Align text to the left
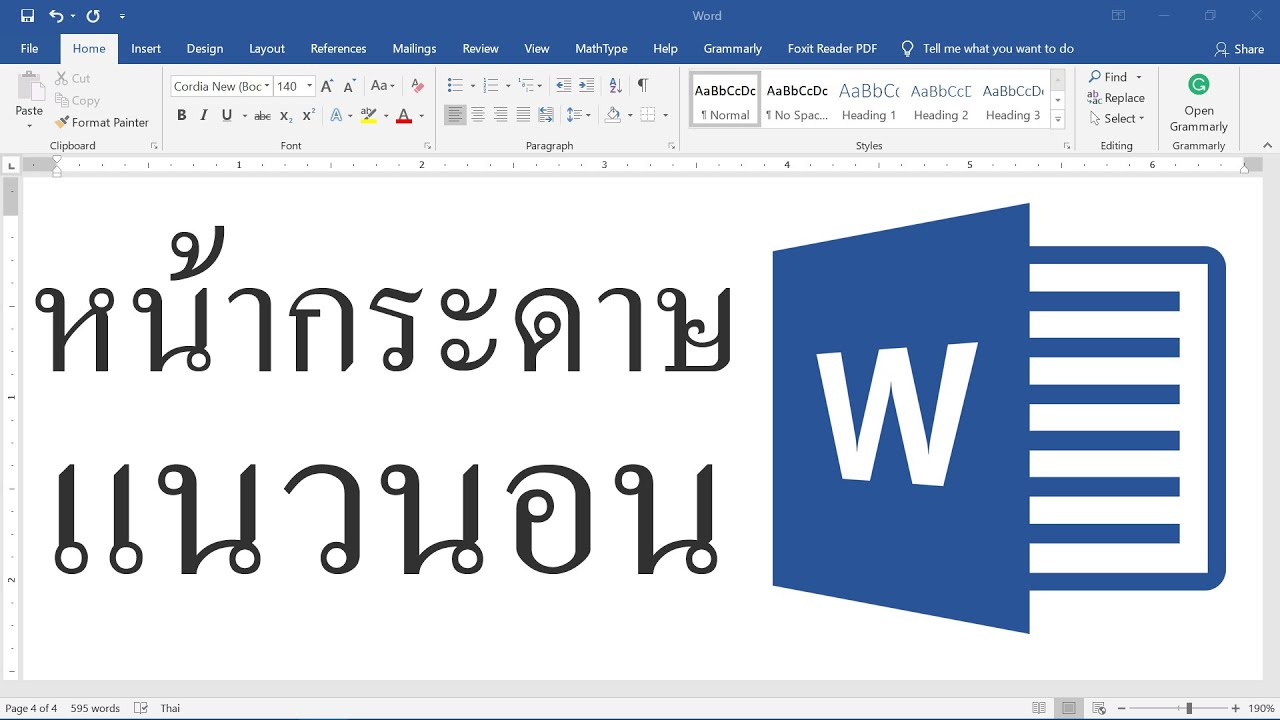This screenshot has width=1280, height=720. coord(455,116)
